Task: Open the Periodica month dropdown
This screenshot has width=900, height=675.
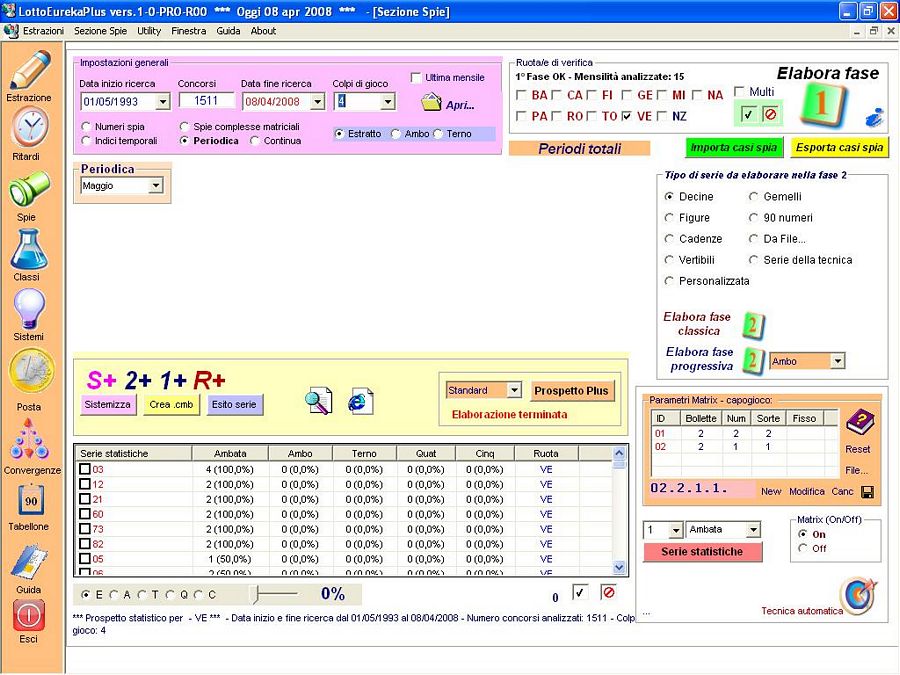Action: click(x=155, y=186)
